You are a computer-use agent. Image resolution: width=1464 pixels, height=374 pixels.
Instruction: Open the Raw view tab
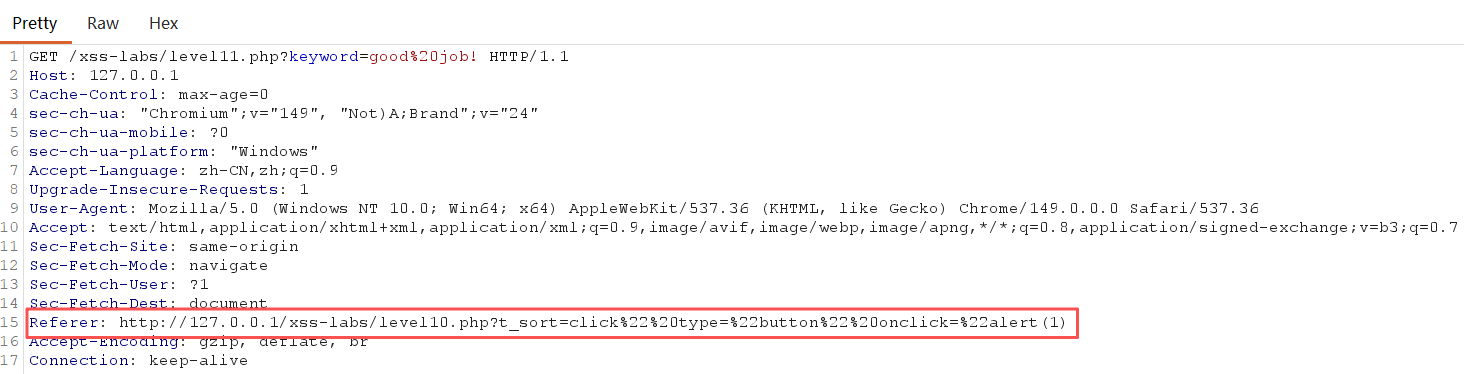pyautogui.click(x=103, y=22)
